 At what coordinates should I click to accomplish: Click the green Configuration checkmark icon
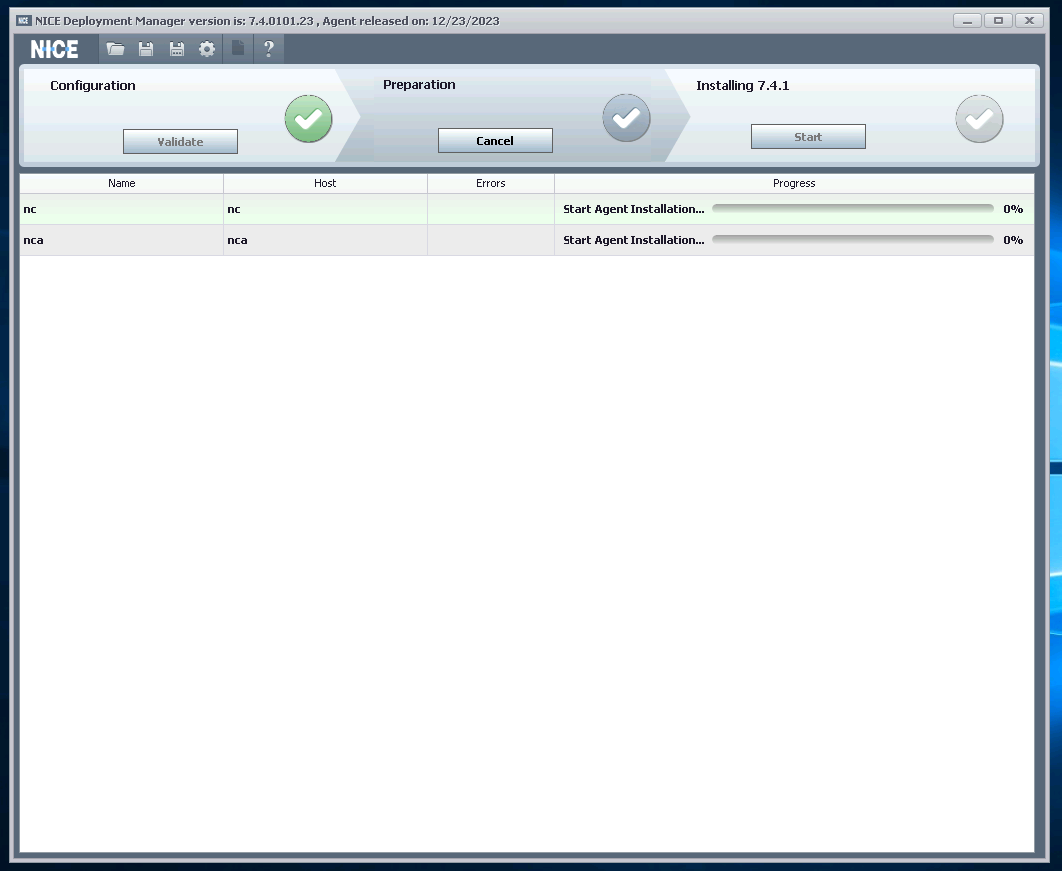tap(308, 119)
